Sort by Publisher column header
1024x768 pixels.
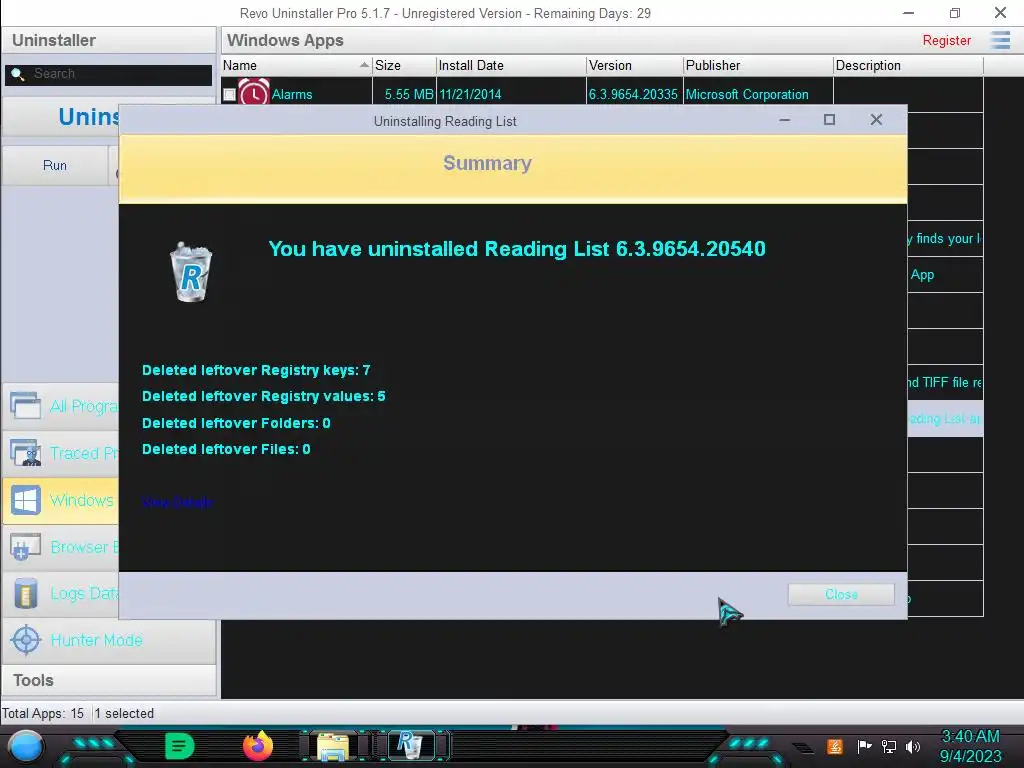point(758,65)
